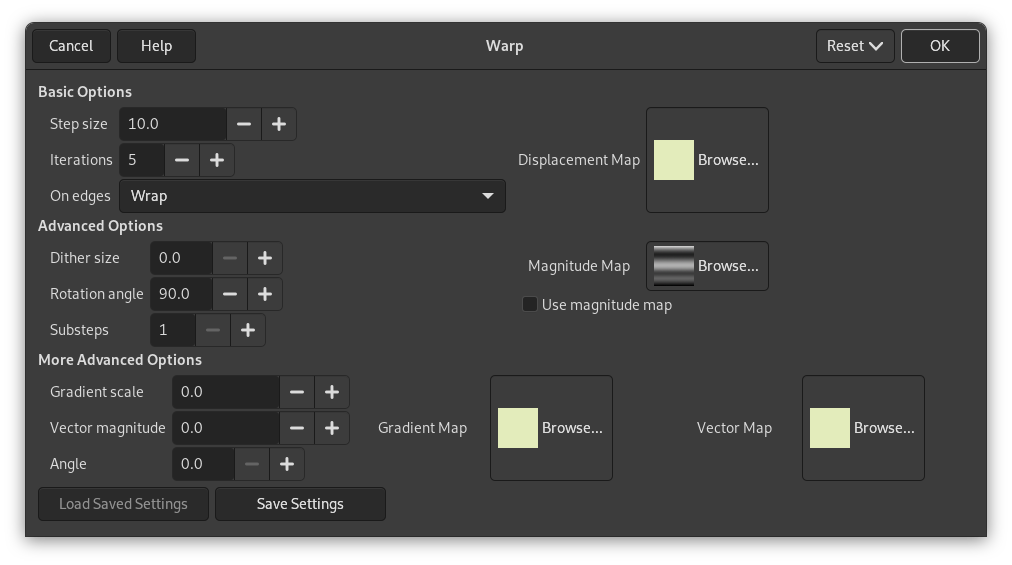
Task: Increase Rotation angle with plus icon
Action: 265,294
